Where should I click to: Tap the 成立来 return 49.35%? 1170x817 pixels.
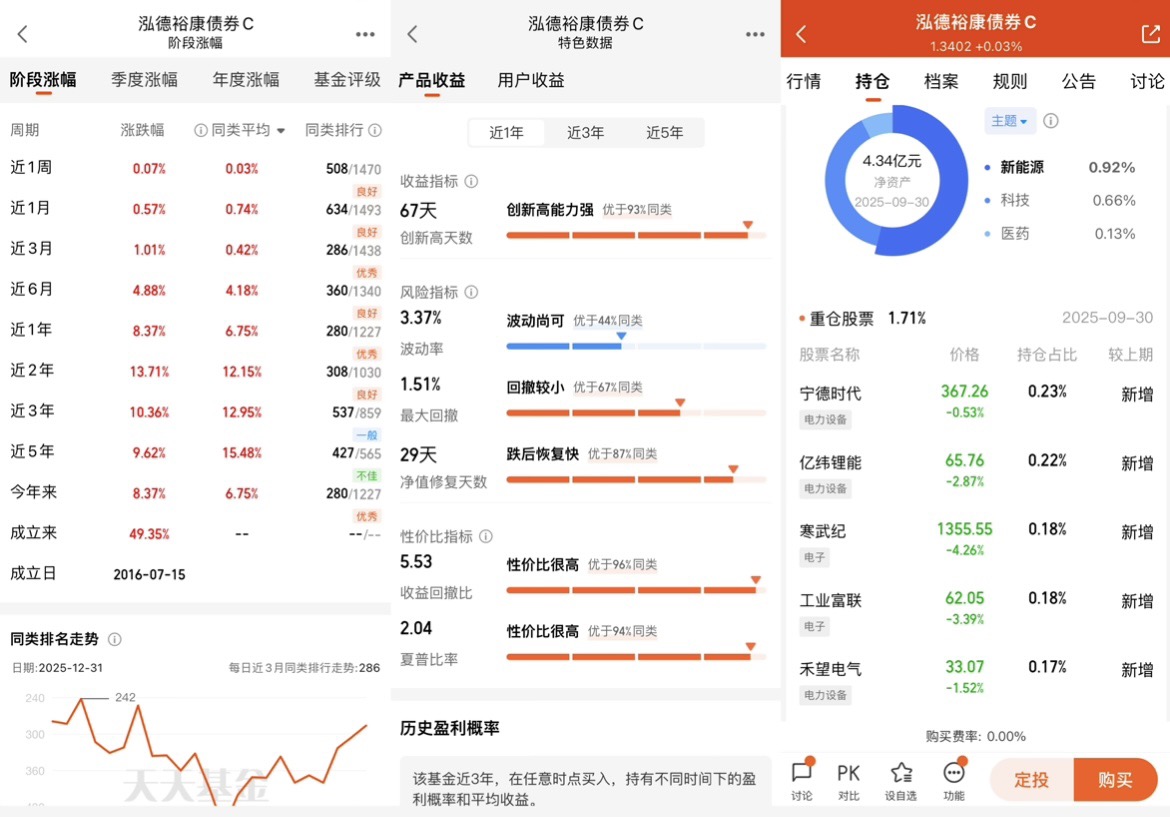click(x=149, y=533)
